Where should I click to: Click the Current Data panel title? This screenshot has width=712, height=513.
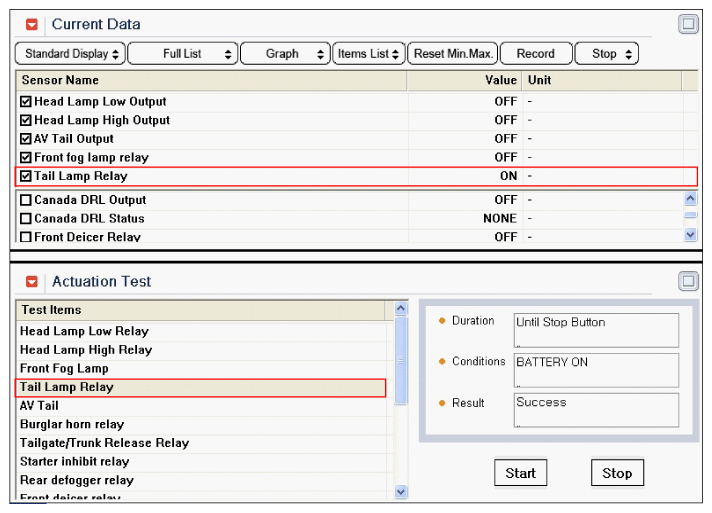pyautogui.click(x=96, y=24)
